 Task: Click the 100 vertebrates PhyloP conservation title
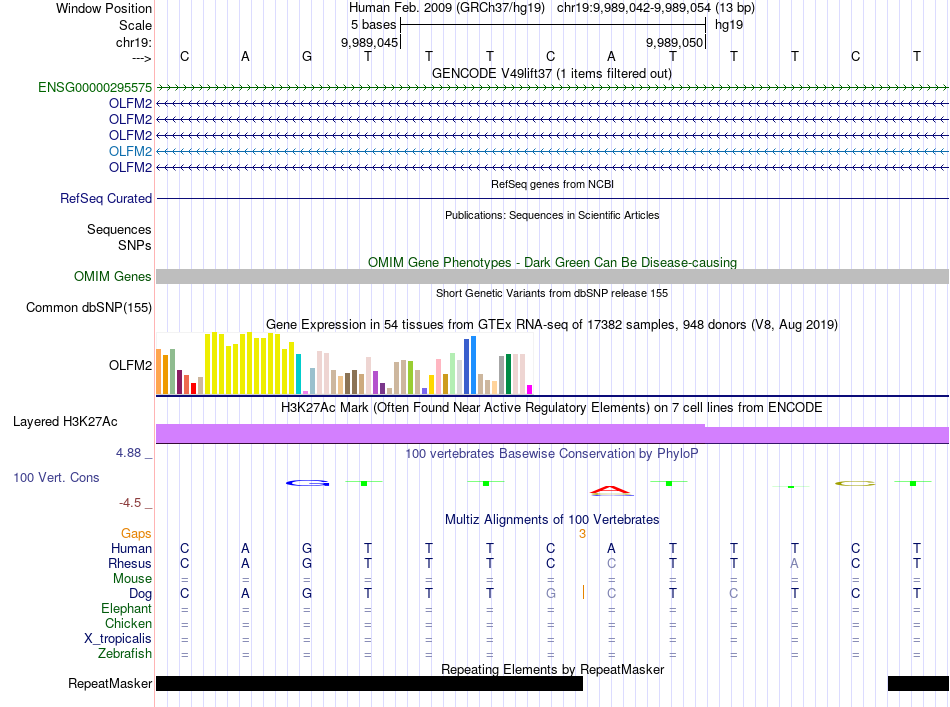(552, 453)
